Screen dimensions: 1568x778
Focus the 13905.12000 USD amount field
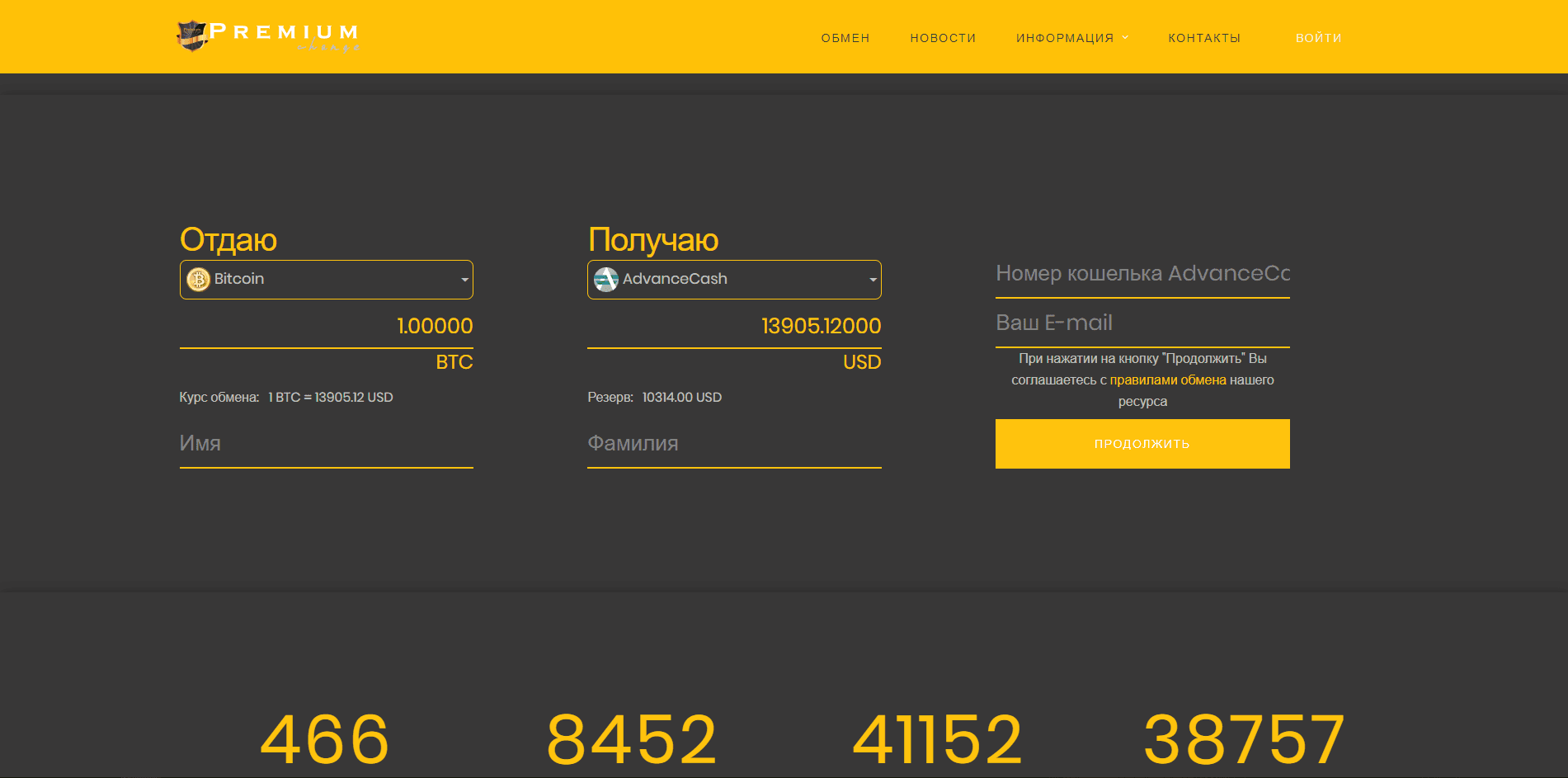tap(734, 326)
